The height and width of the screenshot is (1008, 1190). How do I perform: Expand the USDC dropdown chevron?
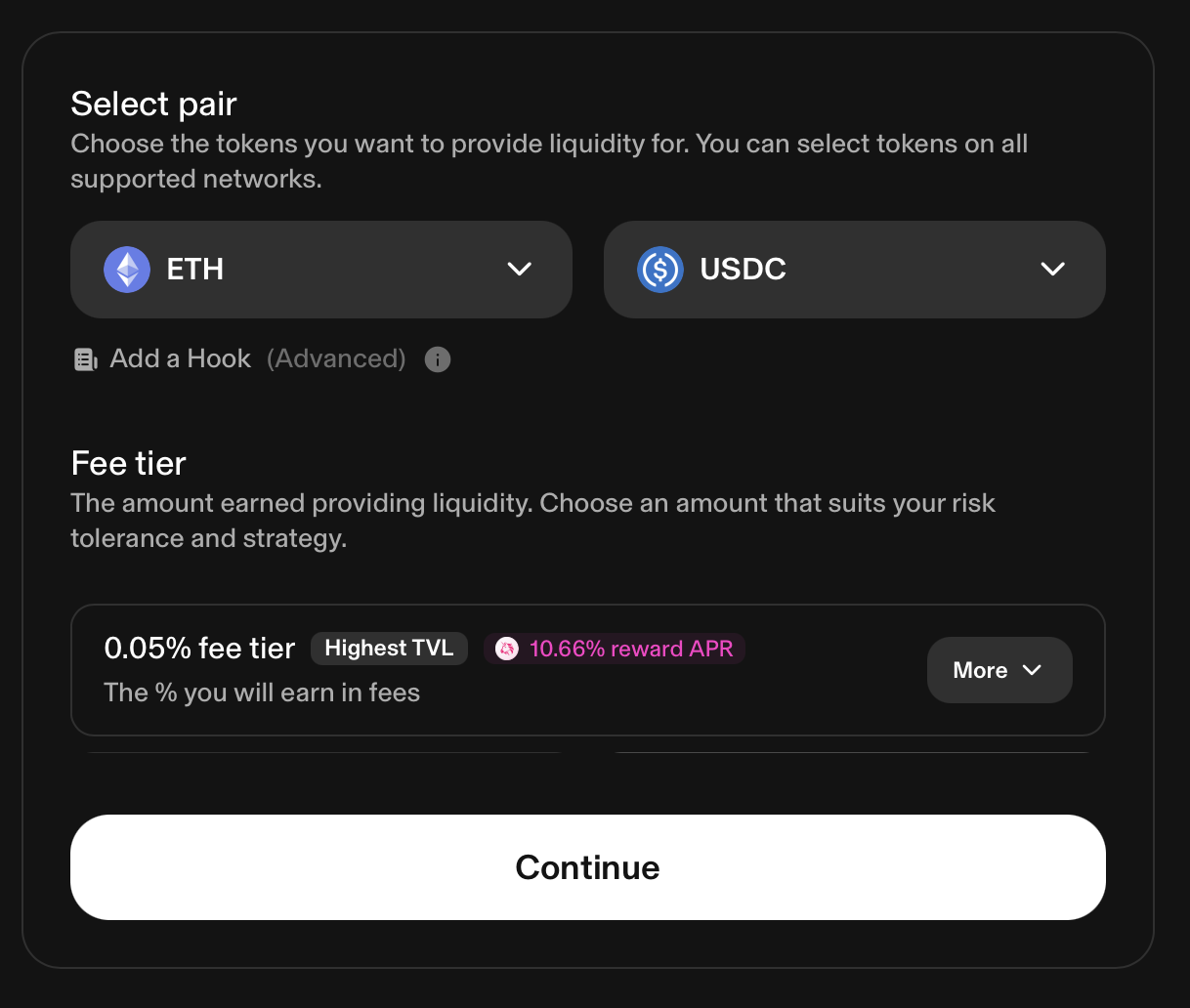tap(1053, 269)
